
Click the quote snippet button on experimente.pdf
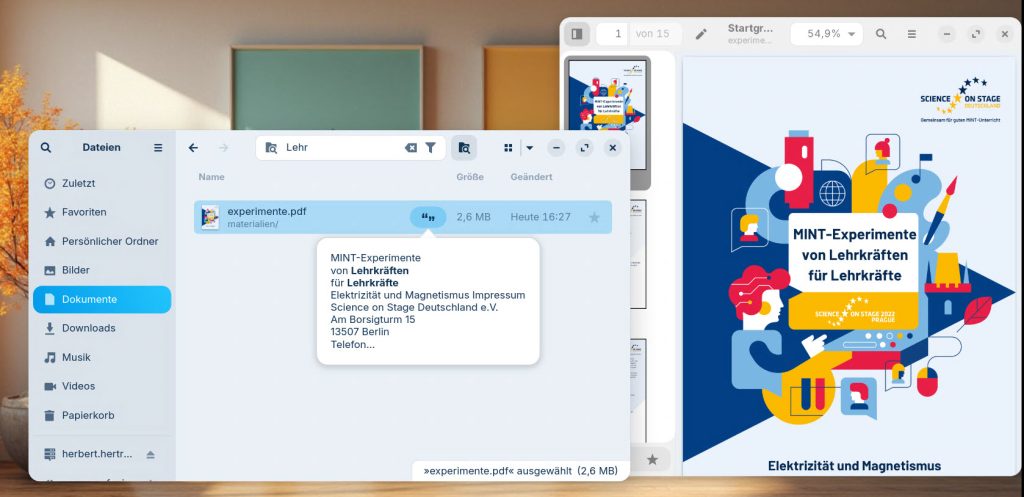(428, 217)
